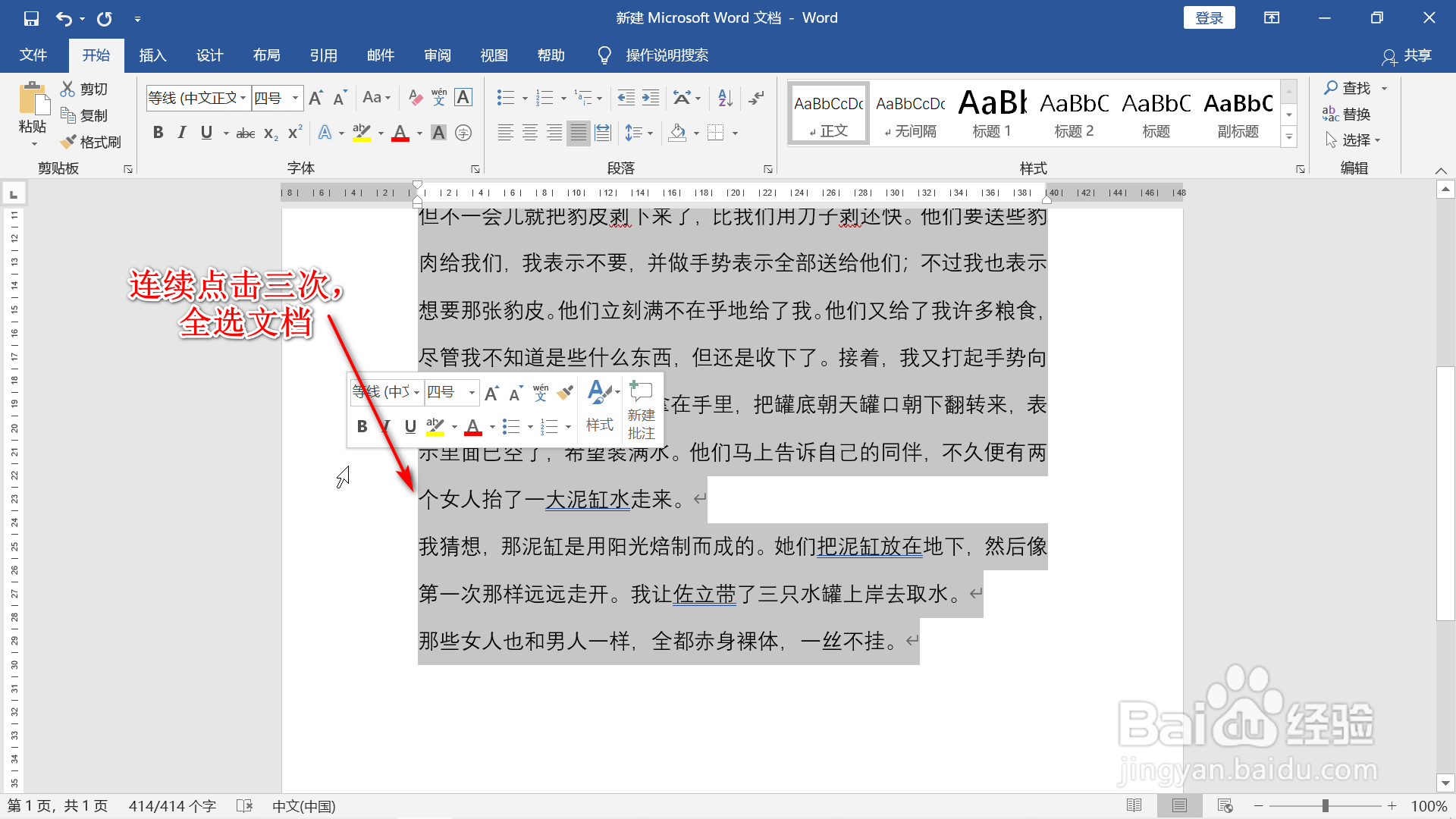Toggle italic formatting
This screenshot has height=819, width=1456.
point(181,132)
